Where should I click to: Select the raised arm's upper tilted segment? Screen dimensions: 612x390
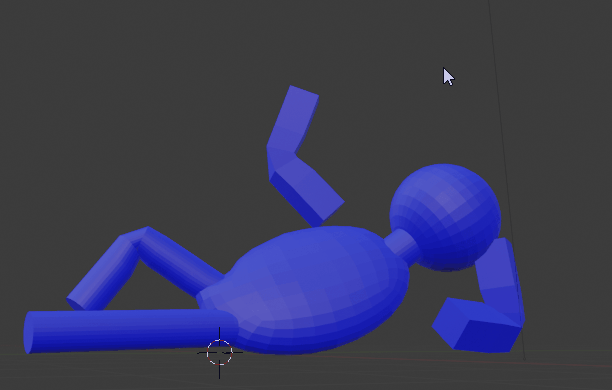293,119
